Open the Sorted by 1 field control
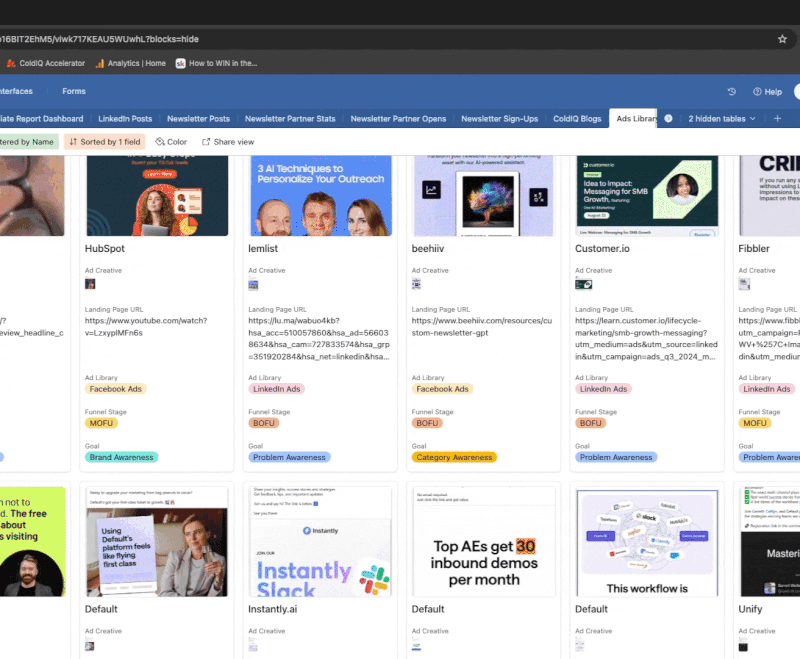The height and width of the screenshot is (659, 800). click(105, 142)
